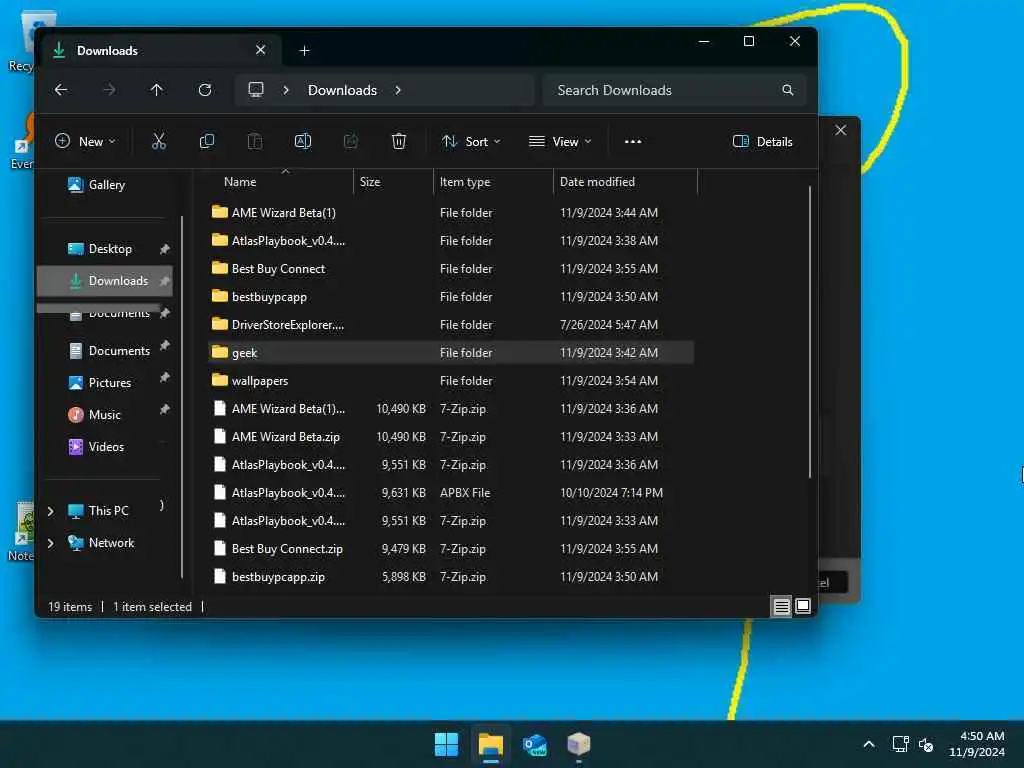Click the Network icon in the sidebar
Screen dimensions: 1024x768
pyautogui.click(x=76, y=543)
